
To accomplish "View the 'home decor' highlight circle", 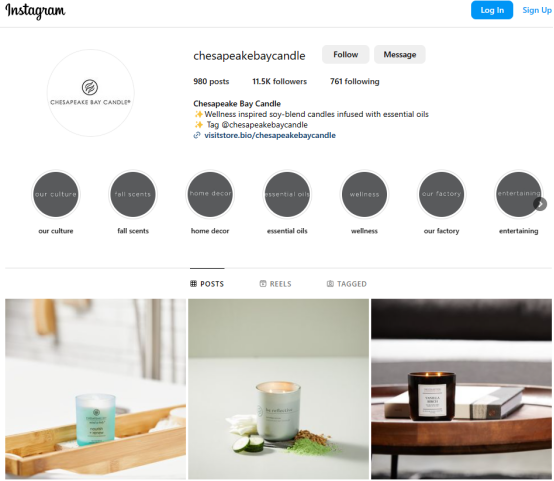I will (210, 194).
